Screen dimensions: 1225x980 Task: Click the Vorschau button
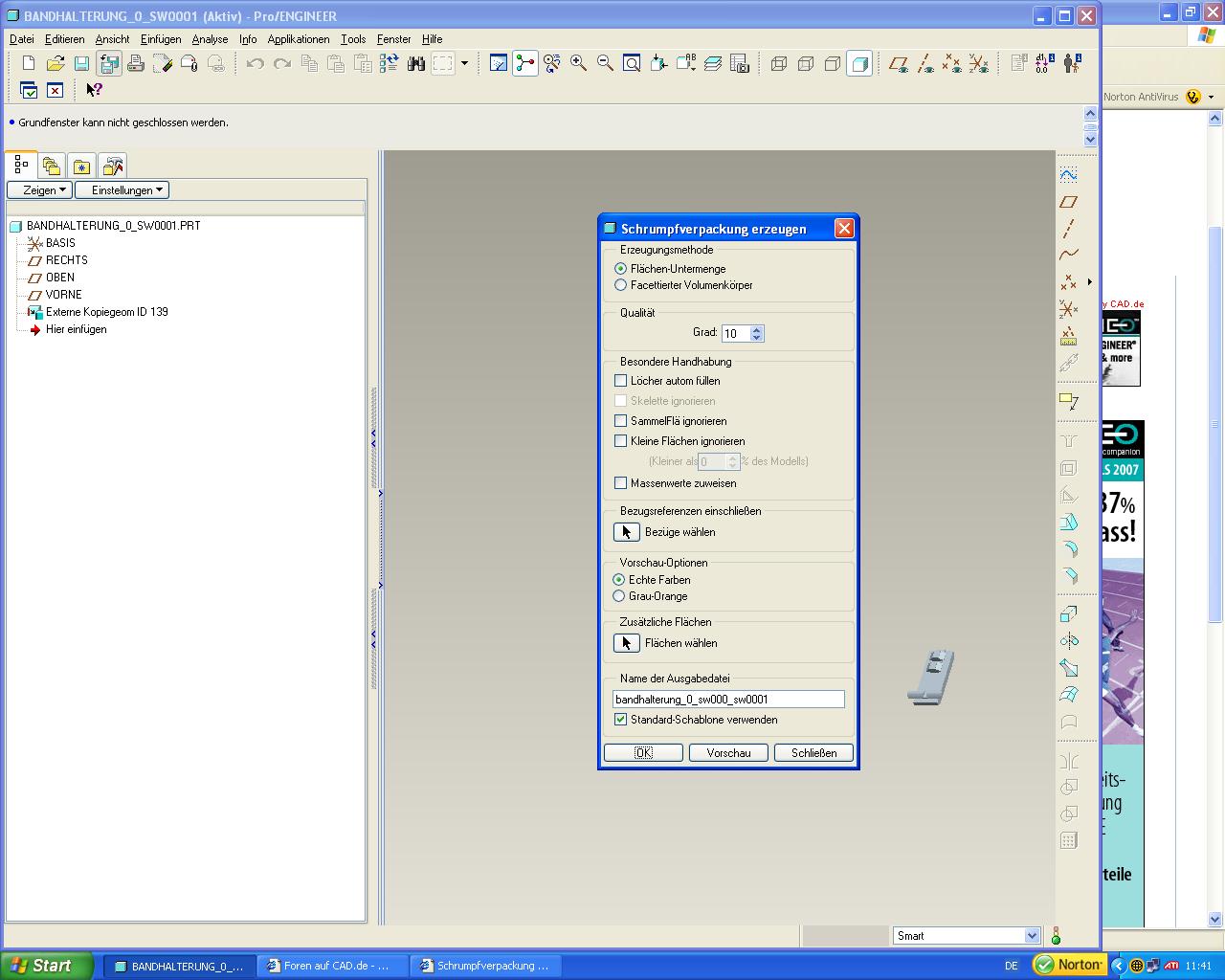[728, 753]
